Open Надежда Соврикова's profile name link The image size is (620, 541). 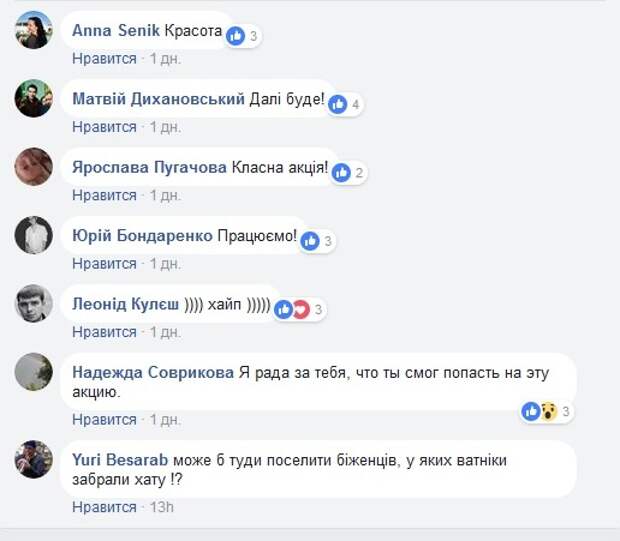click(x=153, y=372)
